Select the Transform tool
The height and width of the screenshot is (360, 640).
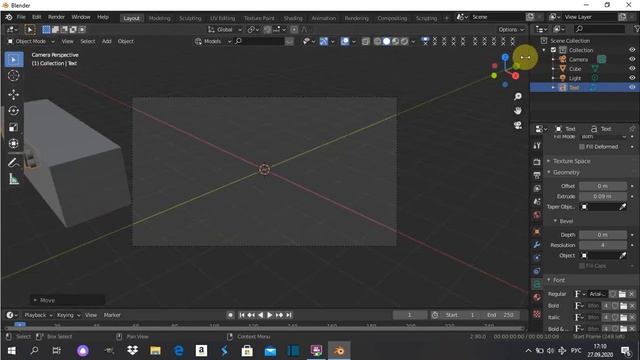(x=13, y=144)
